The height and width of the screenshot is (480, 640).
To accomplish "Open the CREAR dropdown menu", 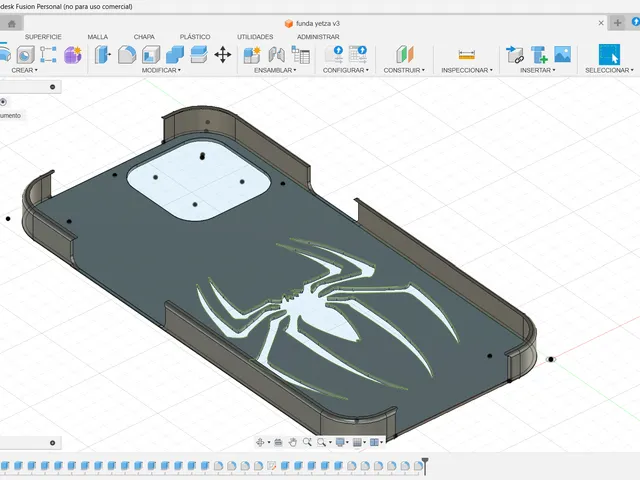I will 24,70.
